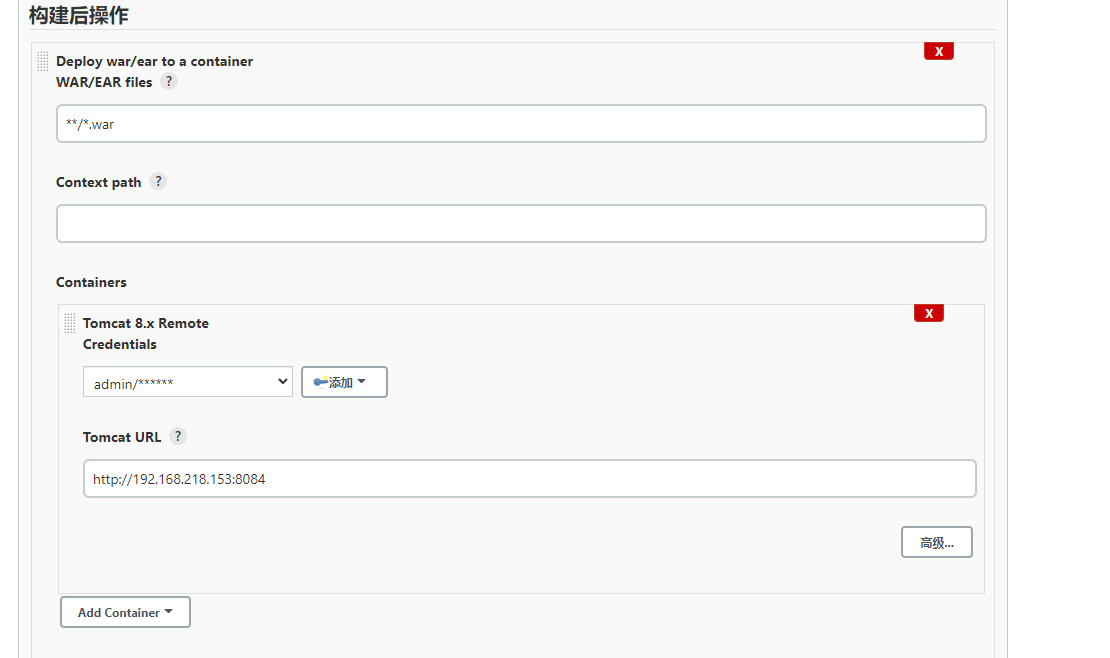Image resolution: width=1110 pixels, height=658 pixels.
Task: Expand the Add Container menu
Action: click(x=125, y=612)
